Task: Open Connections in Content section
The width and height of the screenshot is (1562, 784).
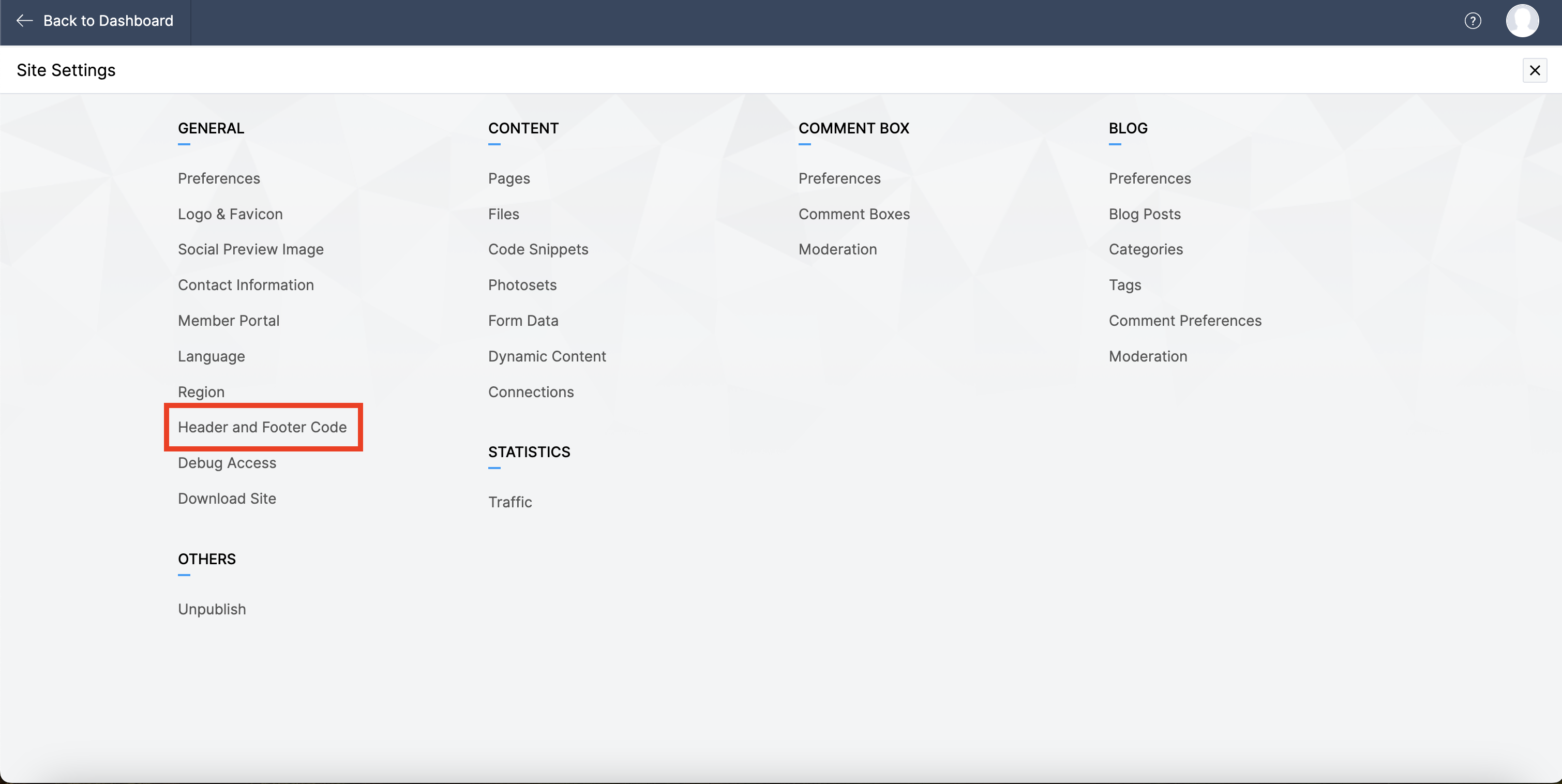Action: coord(531,393)
